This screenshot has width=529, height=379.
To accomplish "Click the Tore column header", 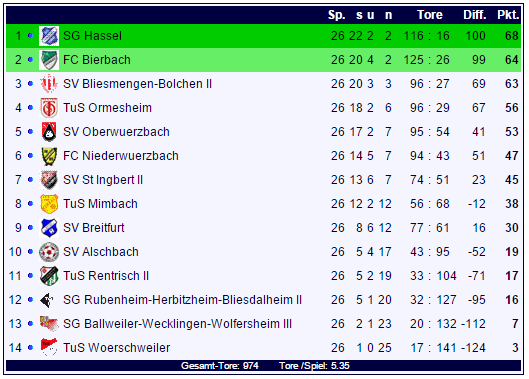I will [x=429, y=15].
